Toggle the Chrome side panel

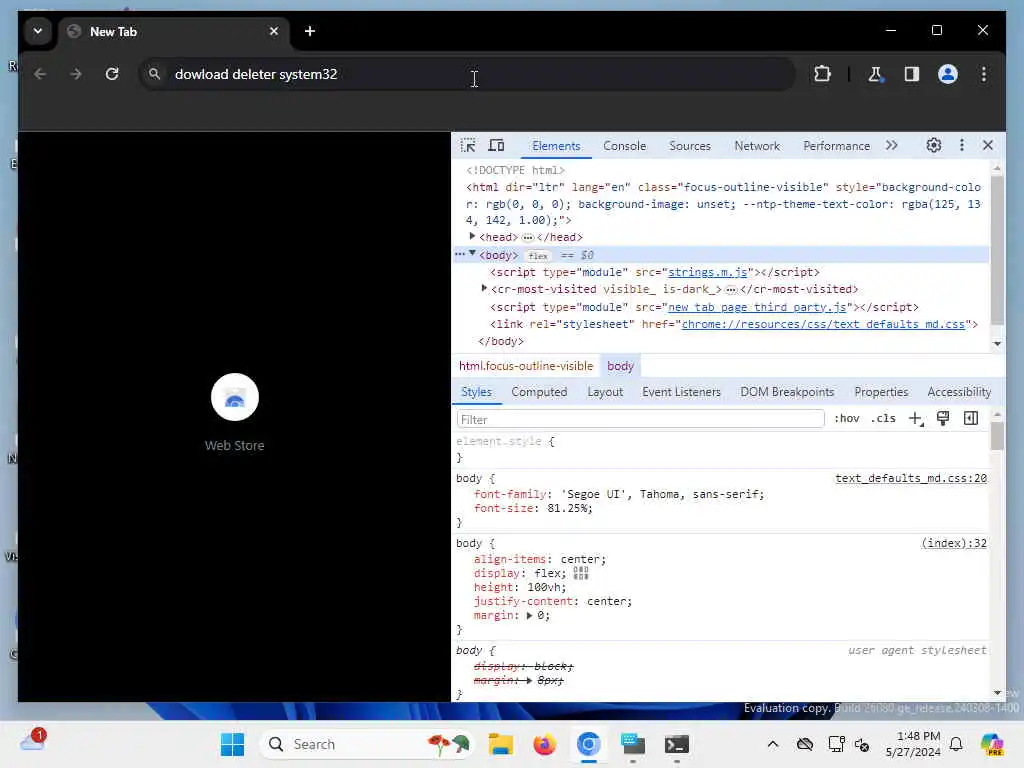[x=912, y=74]
